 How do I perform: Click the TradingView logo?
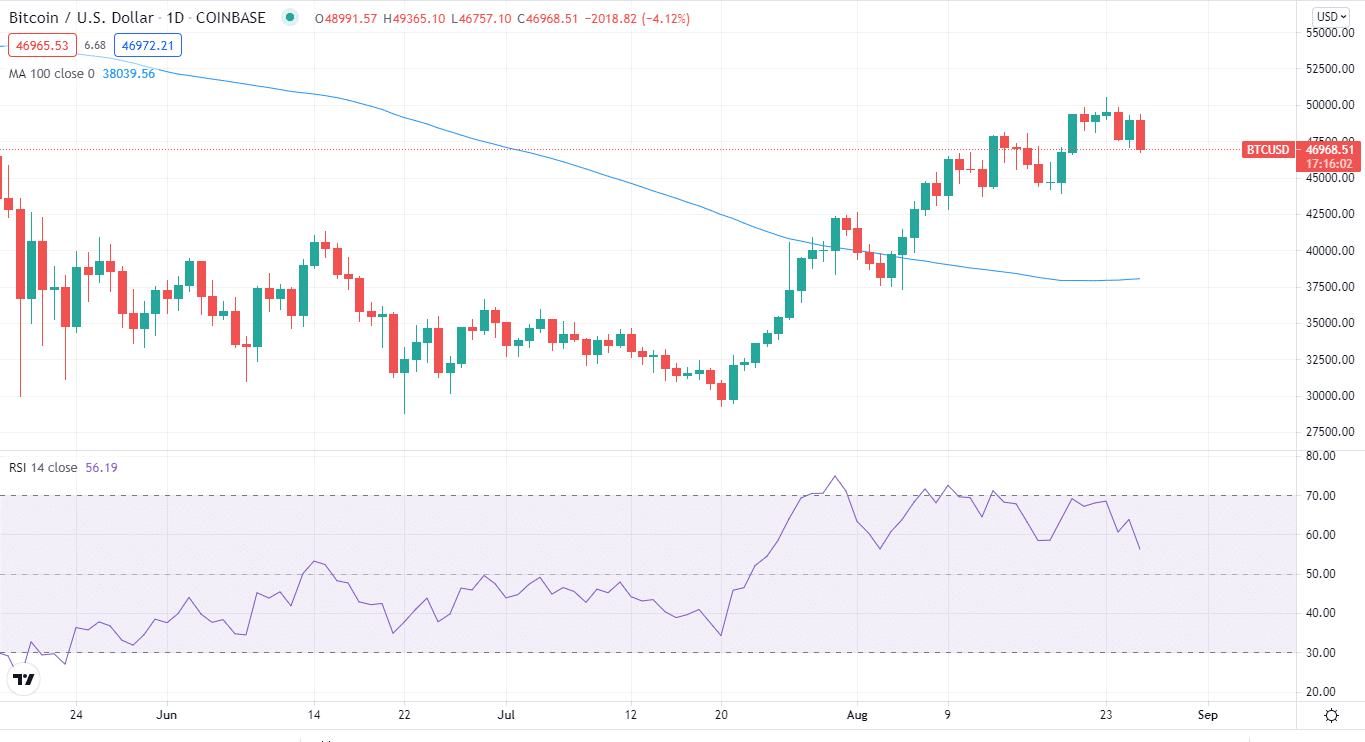[x=24, y=679]
